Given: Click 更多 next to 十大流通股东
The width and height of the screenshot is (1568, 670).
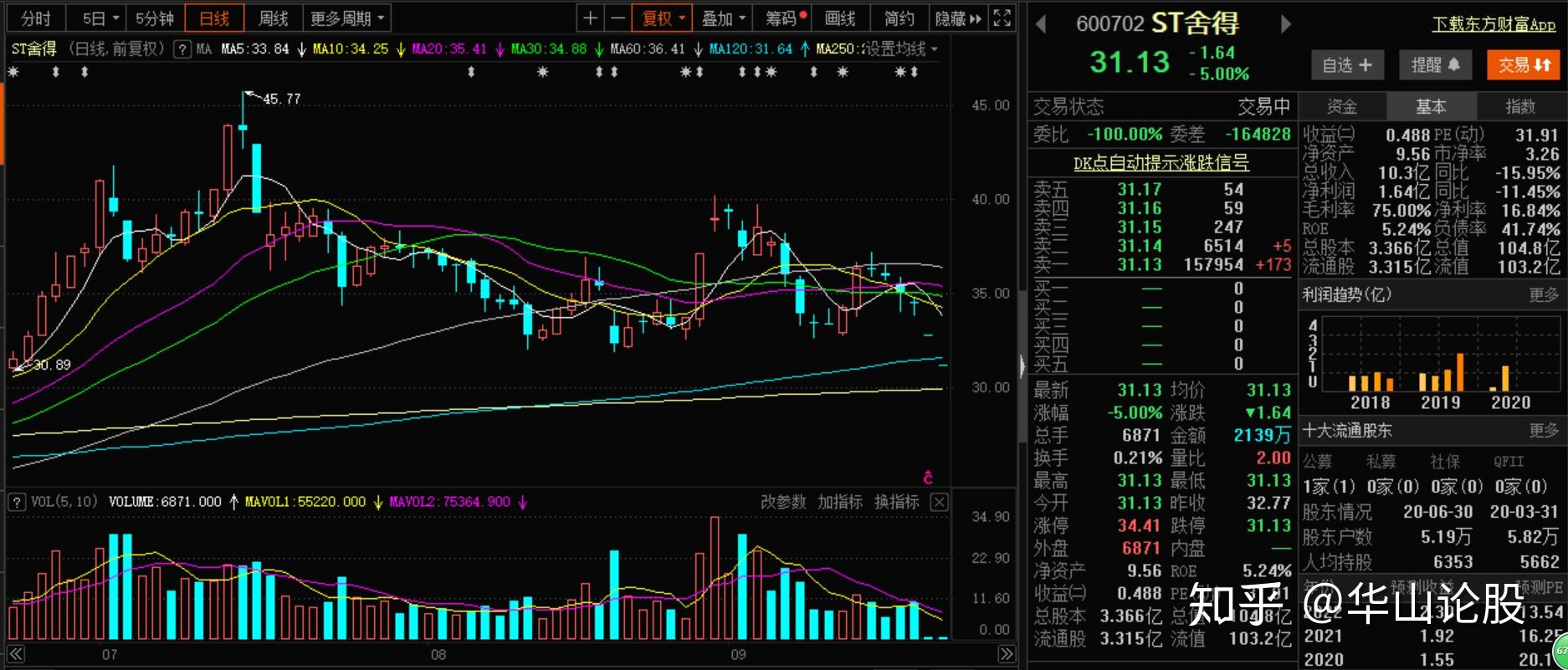Looking at the screenshot, I should click(x=1544, y=430).
